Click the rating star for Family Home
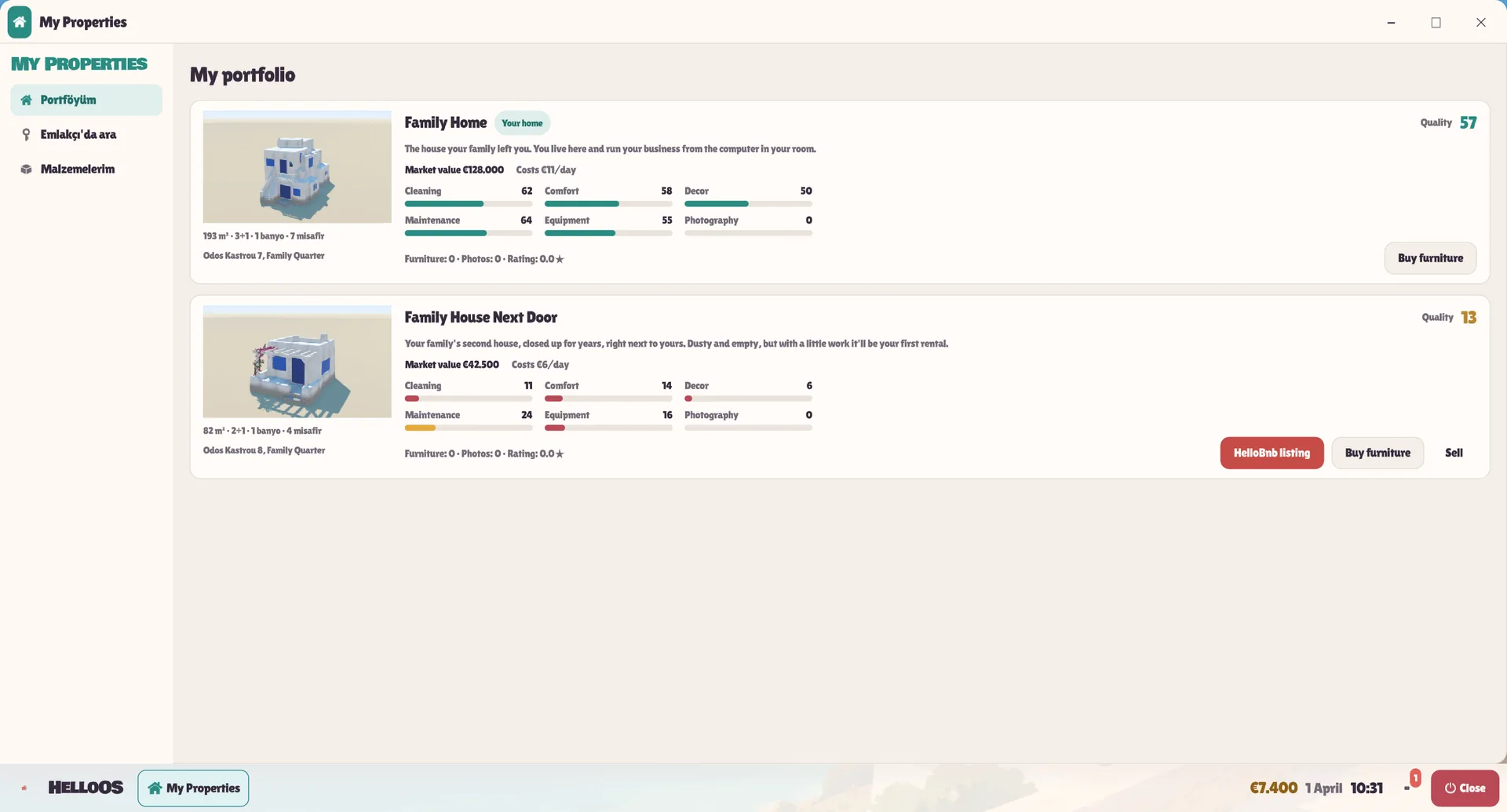1507x812 pixels. point(560,260)
